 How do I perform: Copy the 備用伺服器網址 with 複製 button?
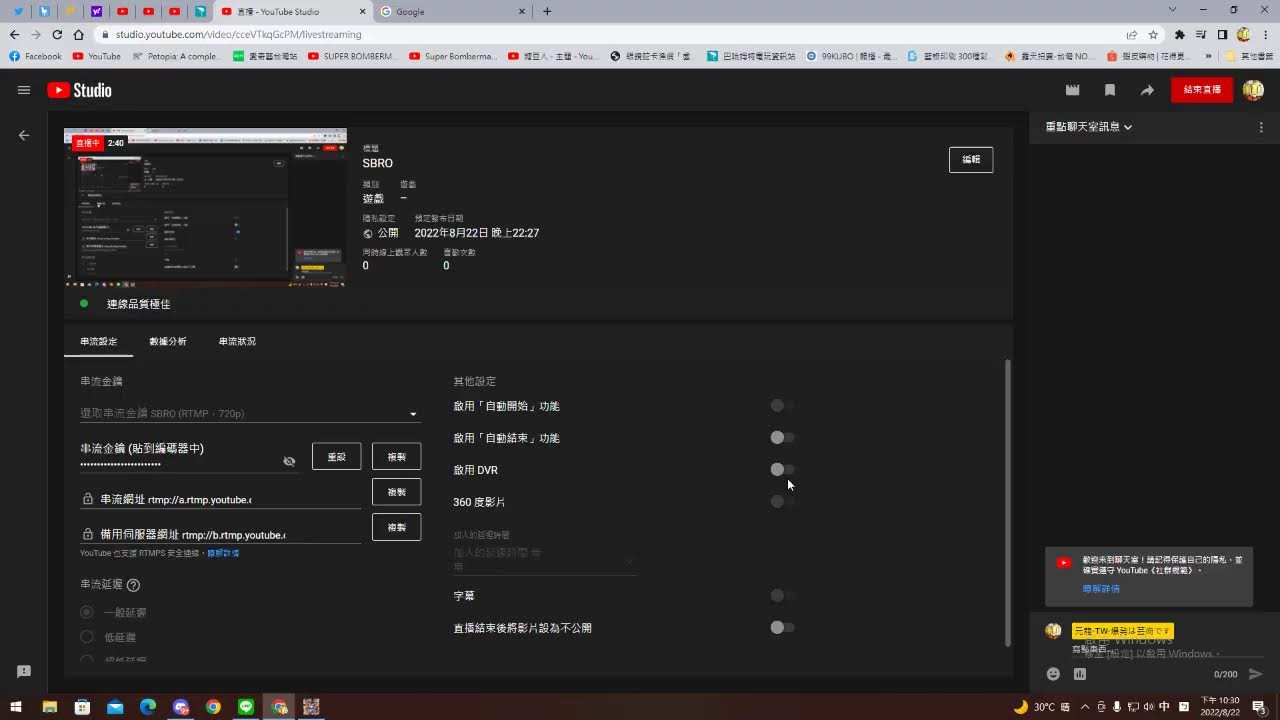click(x=397, y=527)
